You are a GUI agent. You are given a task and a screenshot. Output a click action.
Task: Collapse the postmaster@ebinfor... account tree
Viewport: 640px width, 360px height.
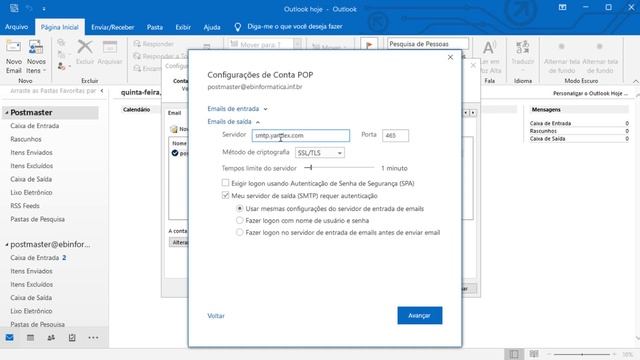coord(7,244)
